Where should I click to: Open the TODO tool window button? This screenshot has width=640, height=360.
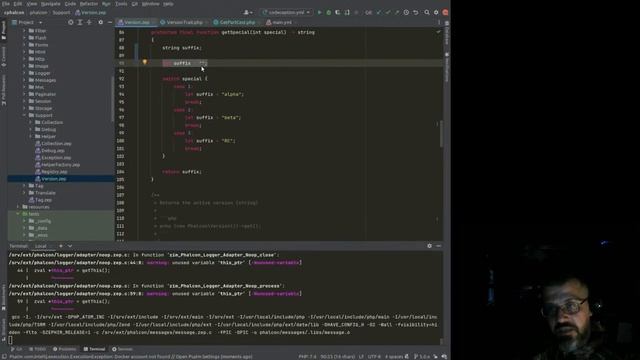(x=38, y=349)
